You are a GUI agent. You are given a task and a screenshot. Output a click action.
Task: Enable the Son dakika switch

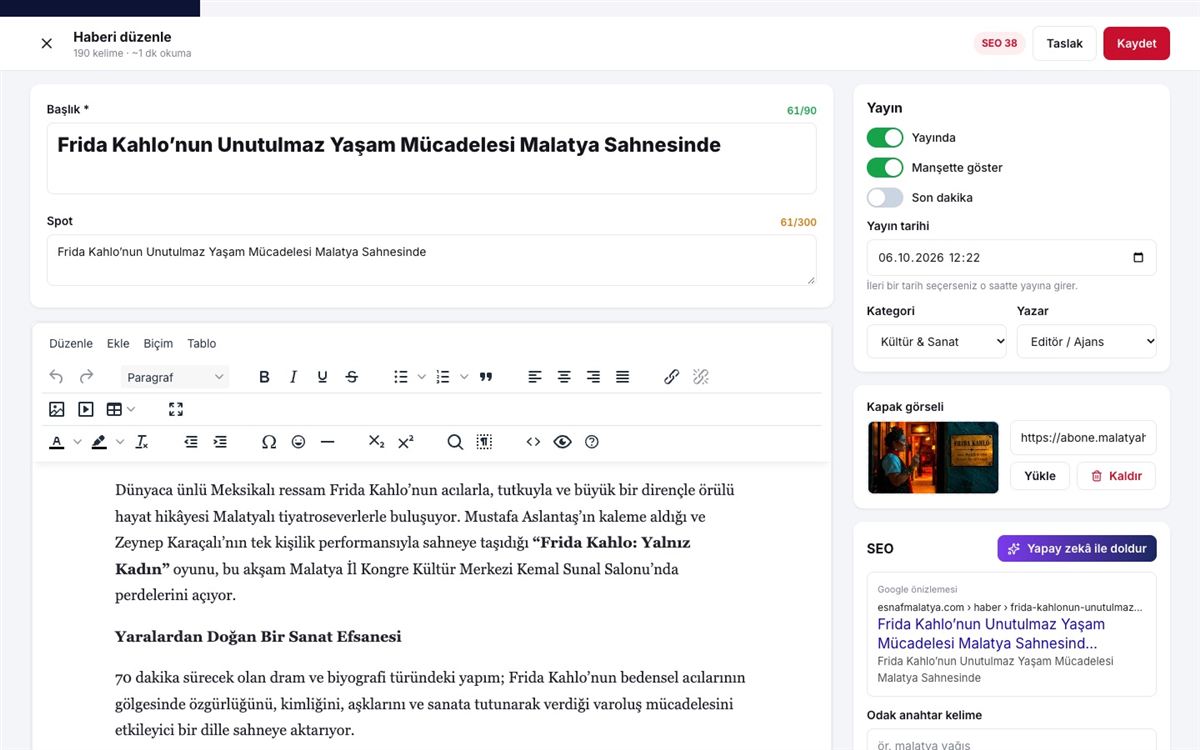(x=885, y=198)
